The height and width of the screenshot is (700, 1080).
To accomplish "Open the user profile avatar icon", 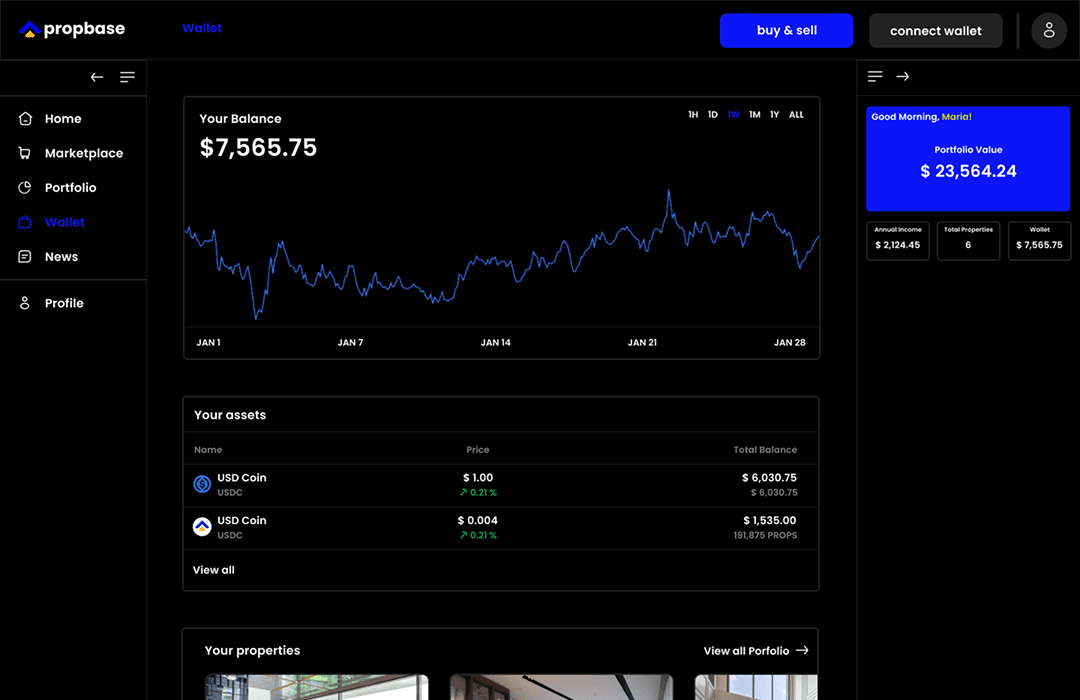I will pos(1049,31).
